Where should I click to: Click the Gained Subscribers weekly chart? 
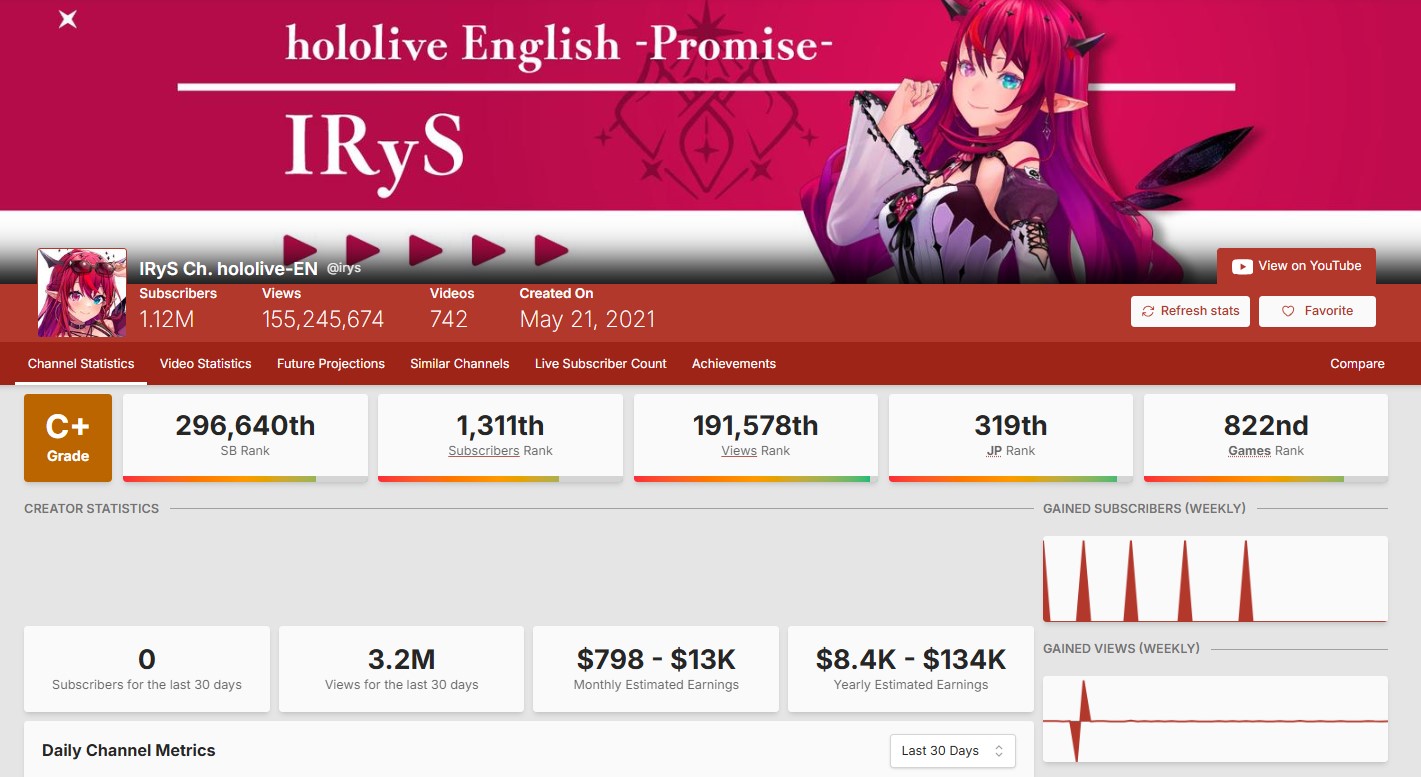1215,579
